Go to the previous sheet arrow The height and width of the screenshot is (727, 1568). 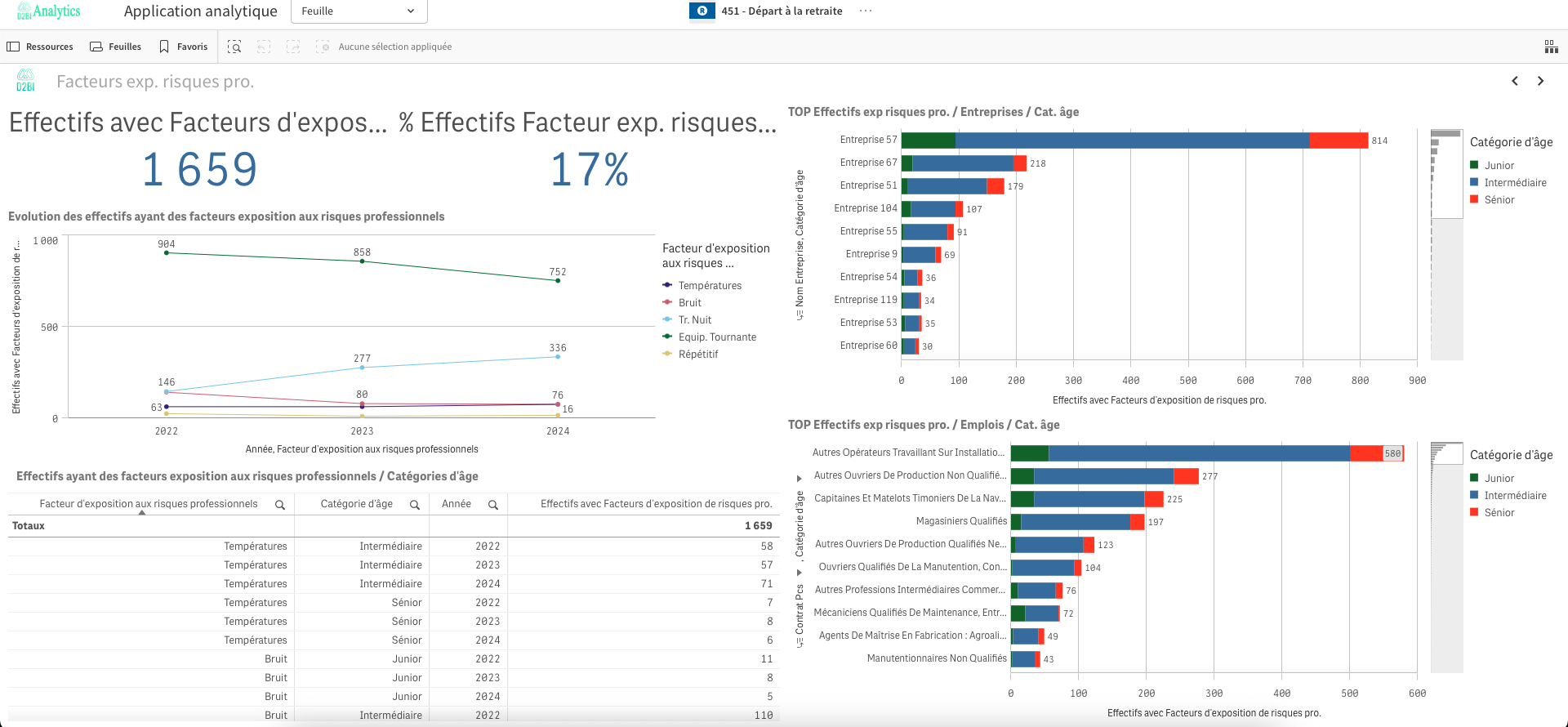tap(1515, 81)
